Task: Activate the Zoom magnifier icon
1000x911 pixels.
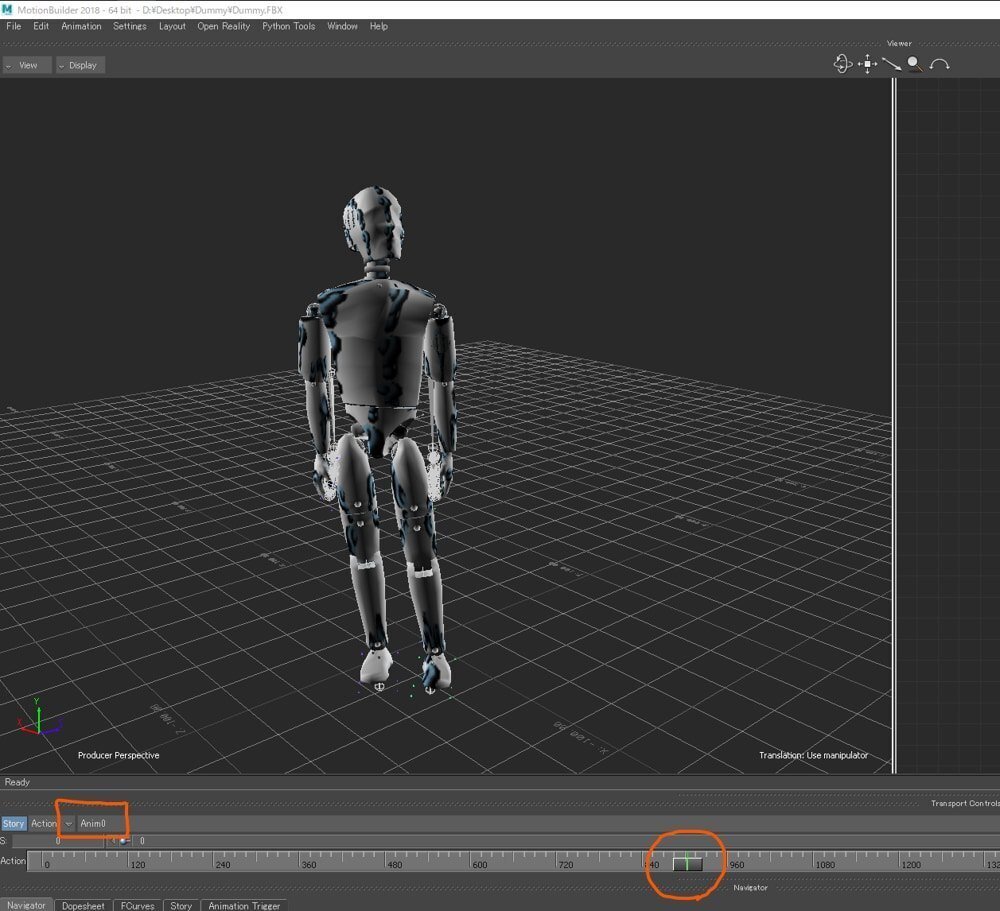Action: tap(914, 64)
